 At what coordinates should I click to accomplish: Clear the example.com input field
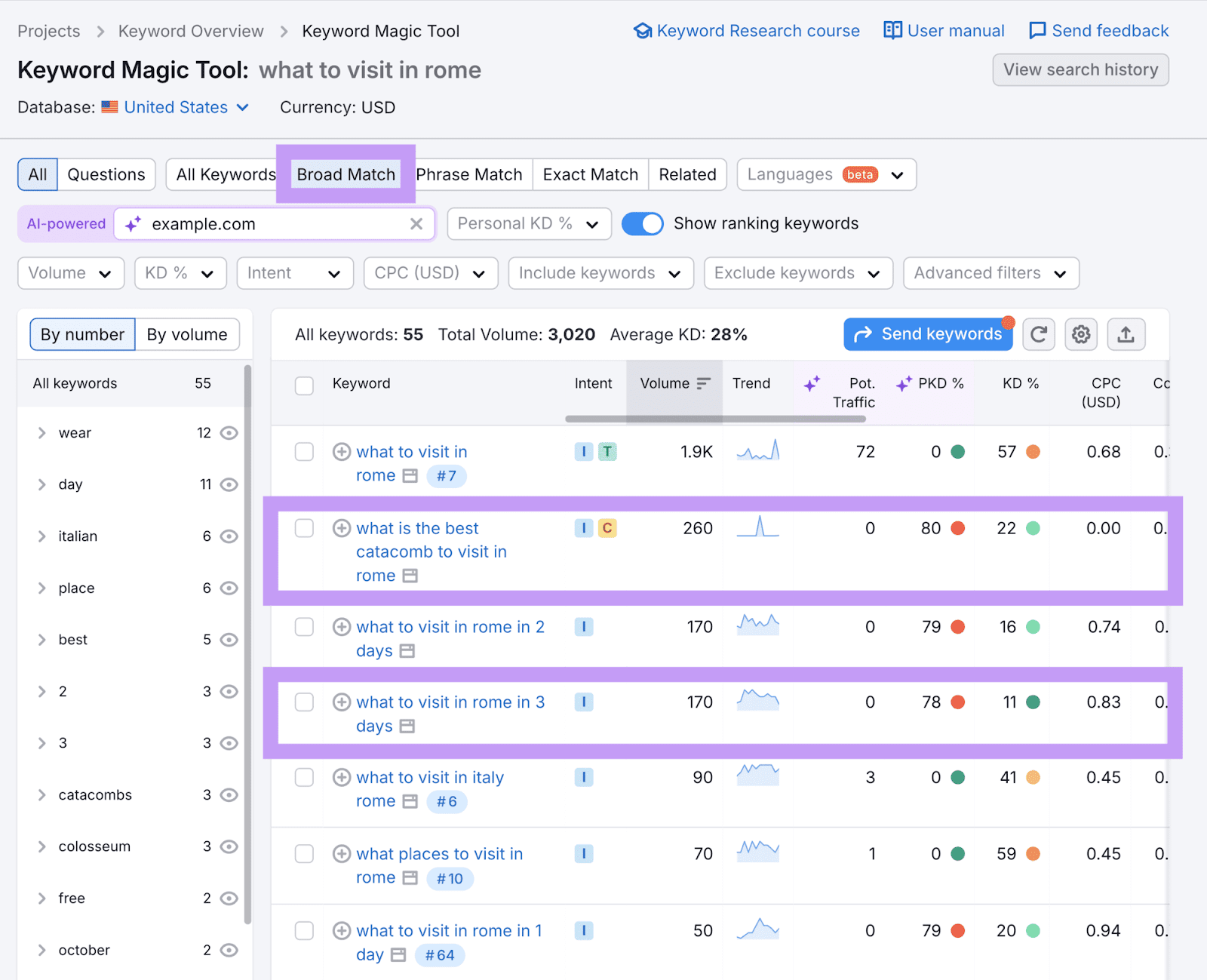(x=416, y=223)
